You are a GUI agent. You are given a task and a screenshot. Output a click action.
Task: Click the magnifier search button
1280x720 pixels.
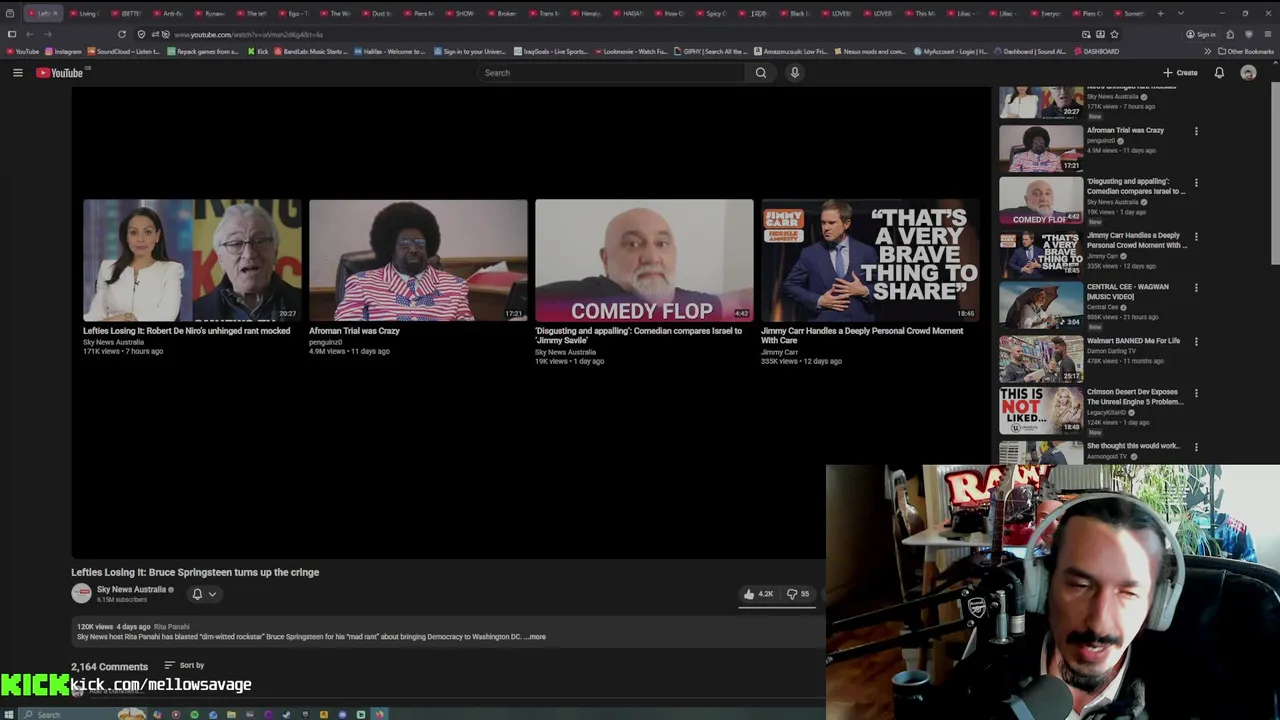(x=761, y=73)
